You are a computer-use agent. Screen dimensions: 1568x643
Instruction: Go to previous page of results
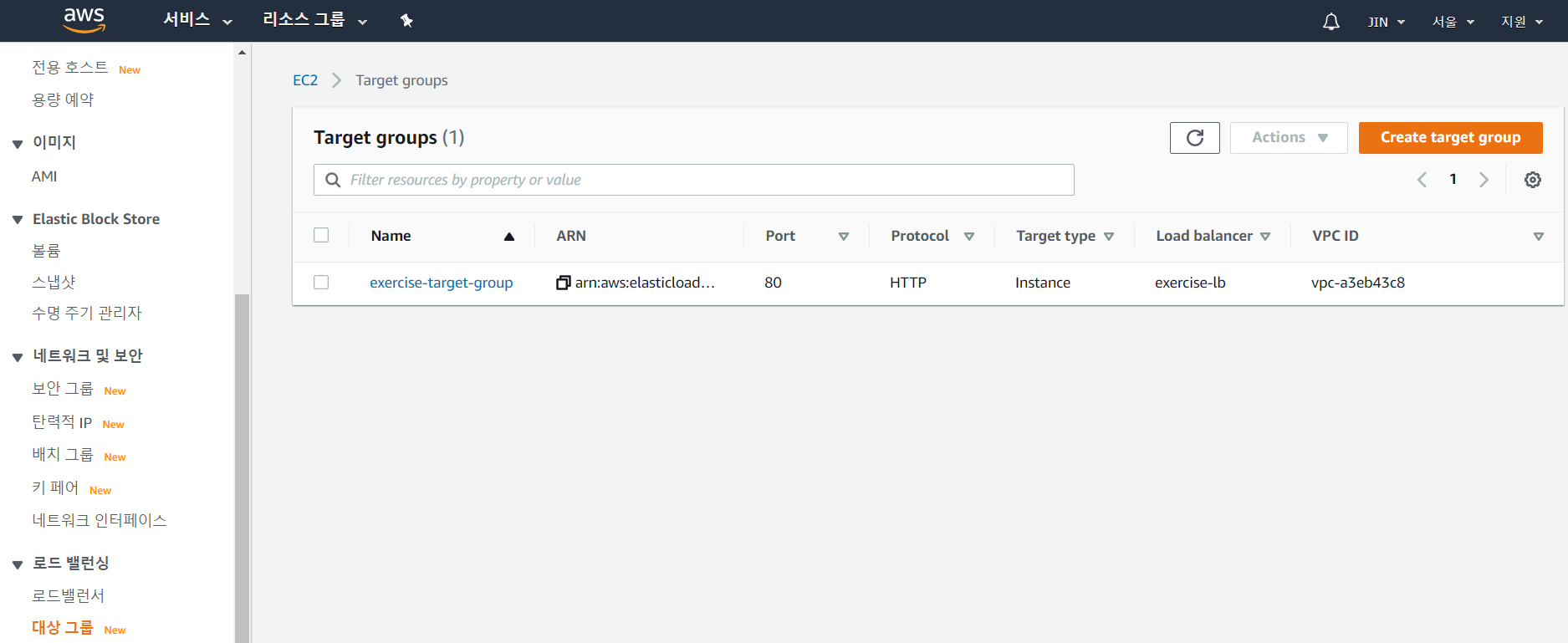(1422, 180)
